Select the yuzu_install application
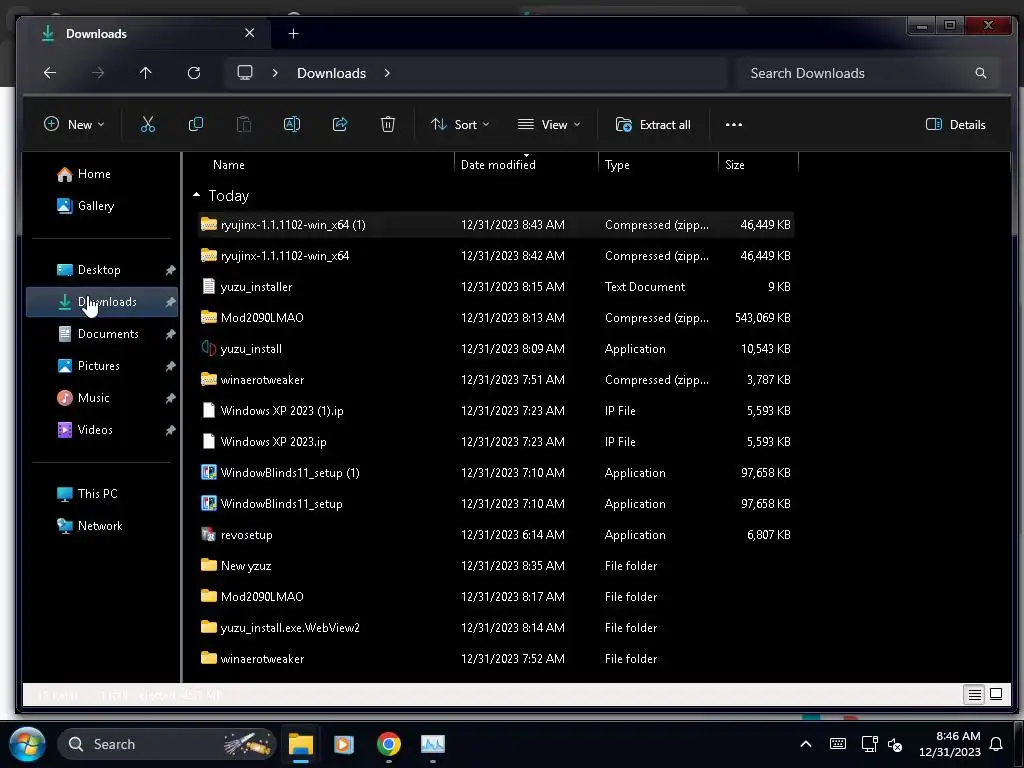 coord(496,349)
